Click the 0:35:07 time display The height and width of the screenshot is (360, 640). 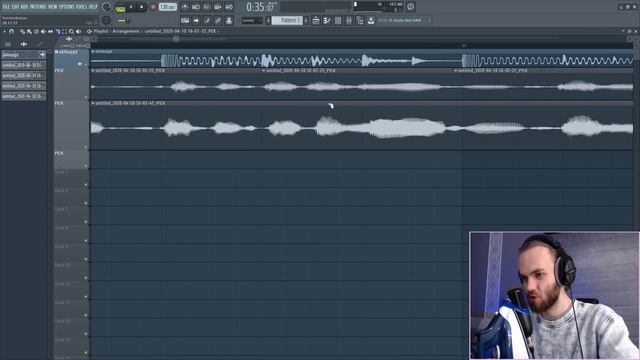click(x=261, y=7)
